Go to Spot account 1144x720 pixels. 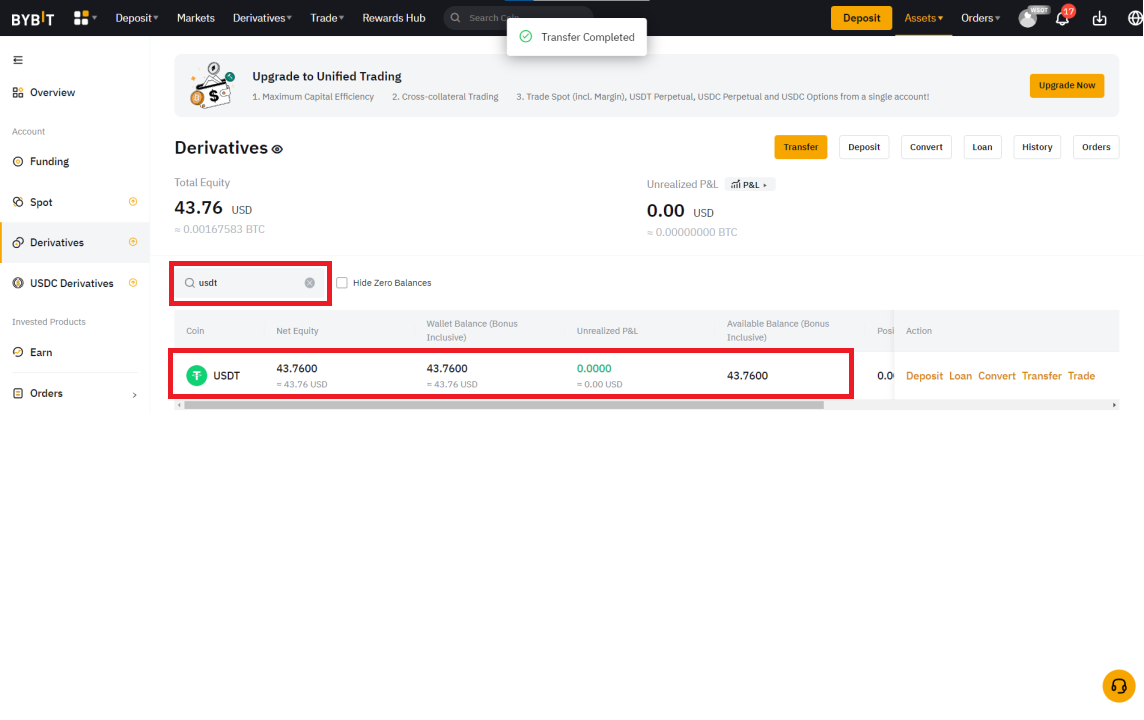(x=41, y=202)
